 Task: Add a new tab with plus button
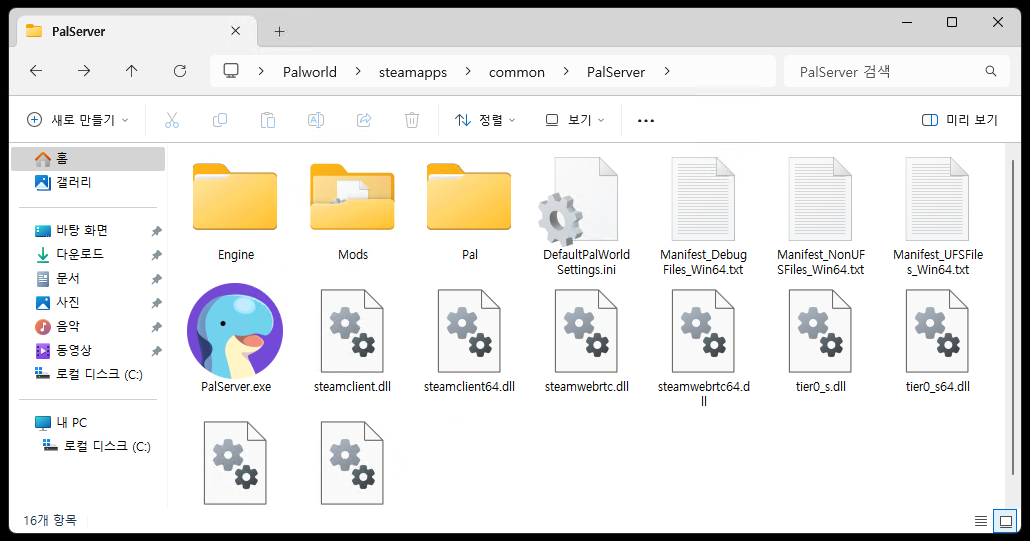coord(279,32)
